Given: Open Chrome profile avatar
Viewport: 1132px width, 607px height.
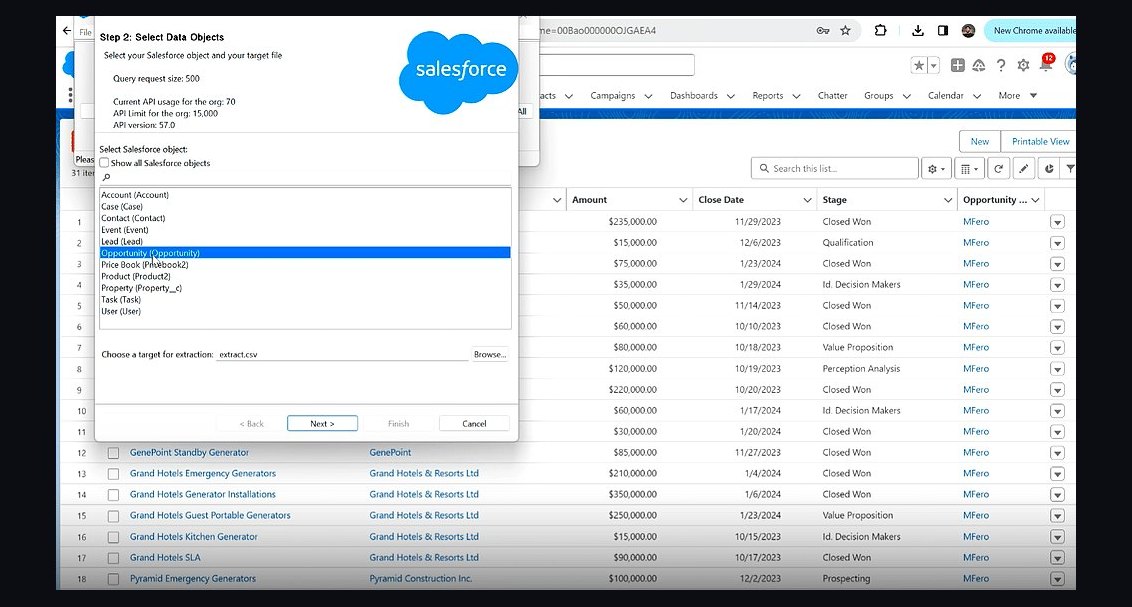Looking at the screenshot, I should [969, 30].
